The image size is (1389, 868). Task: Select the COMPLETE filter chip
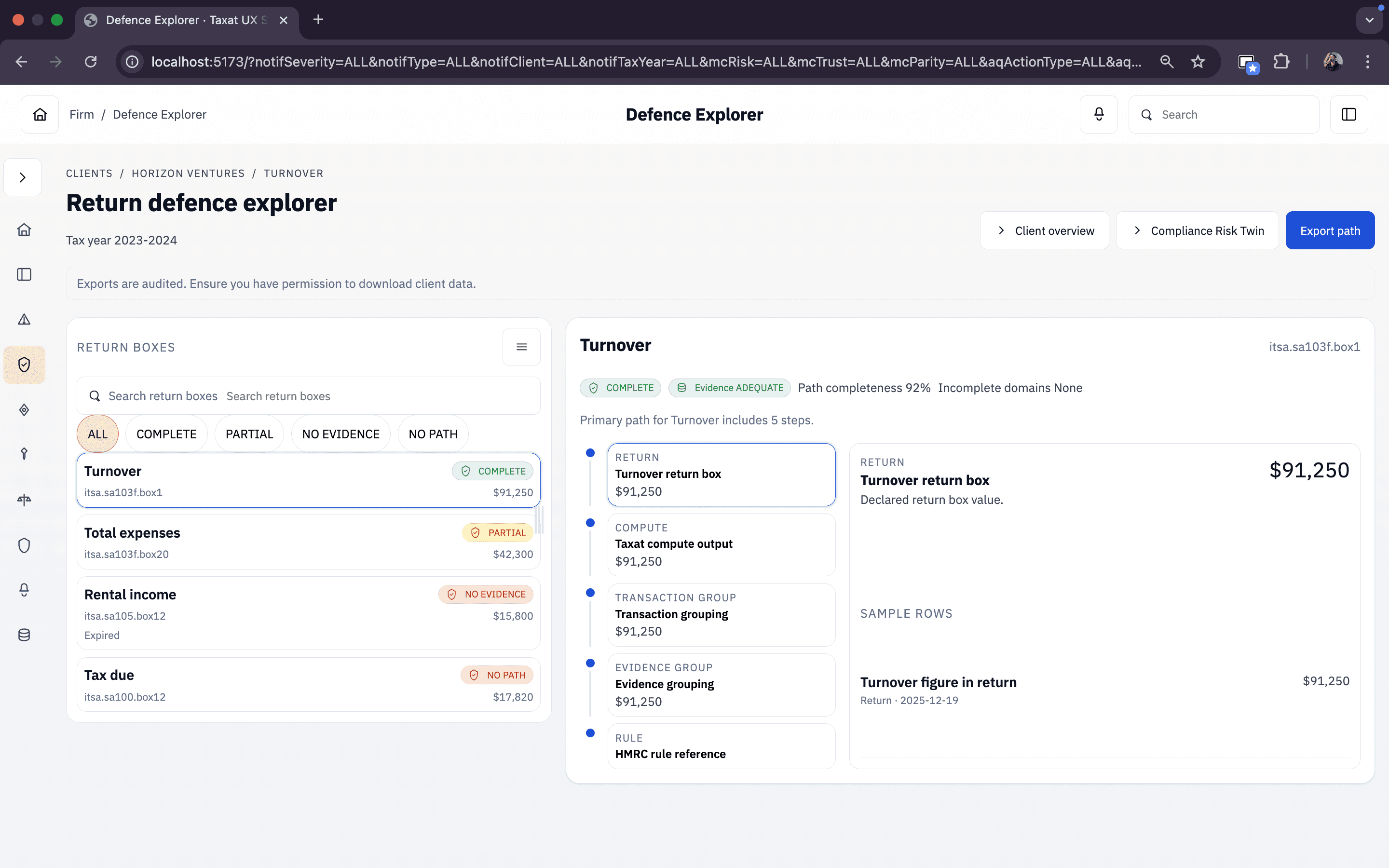click(166, 434)
